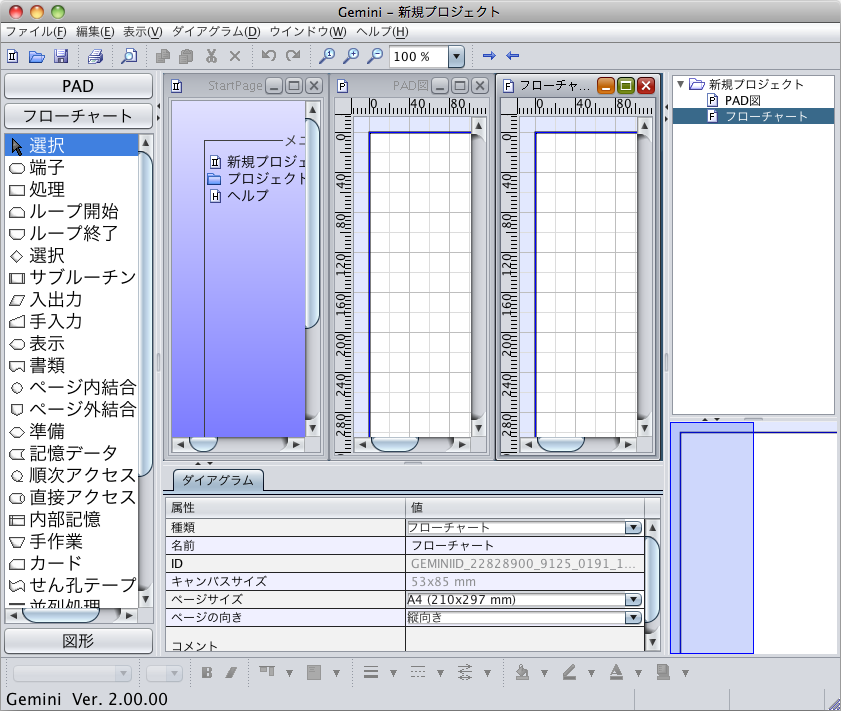The width and height of the screenshot is (841, 711).
Task: Select the 手入力 manual input tool
Action: pos(71,321)
